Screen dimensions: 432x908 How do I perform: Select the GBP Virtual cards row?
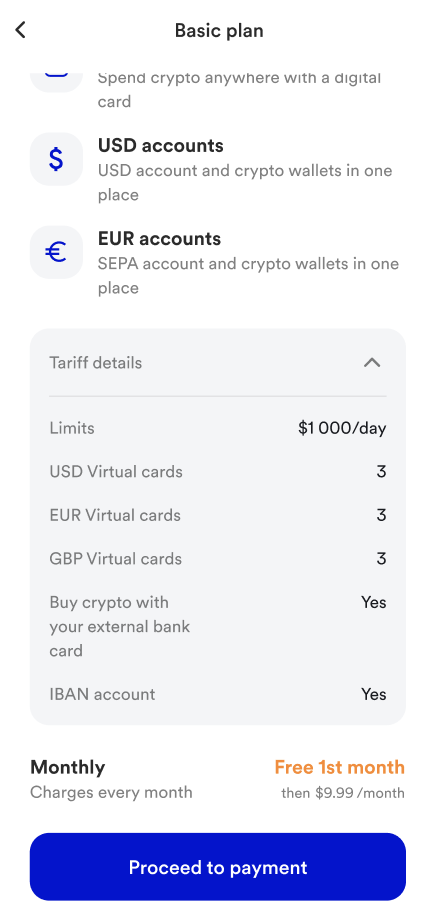(x=218, y=559)
